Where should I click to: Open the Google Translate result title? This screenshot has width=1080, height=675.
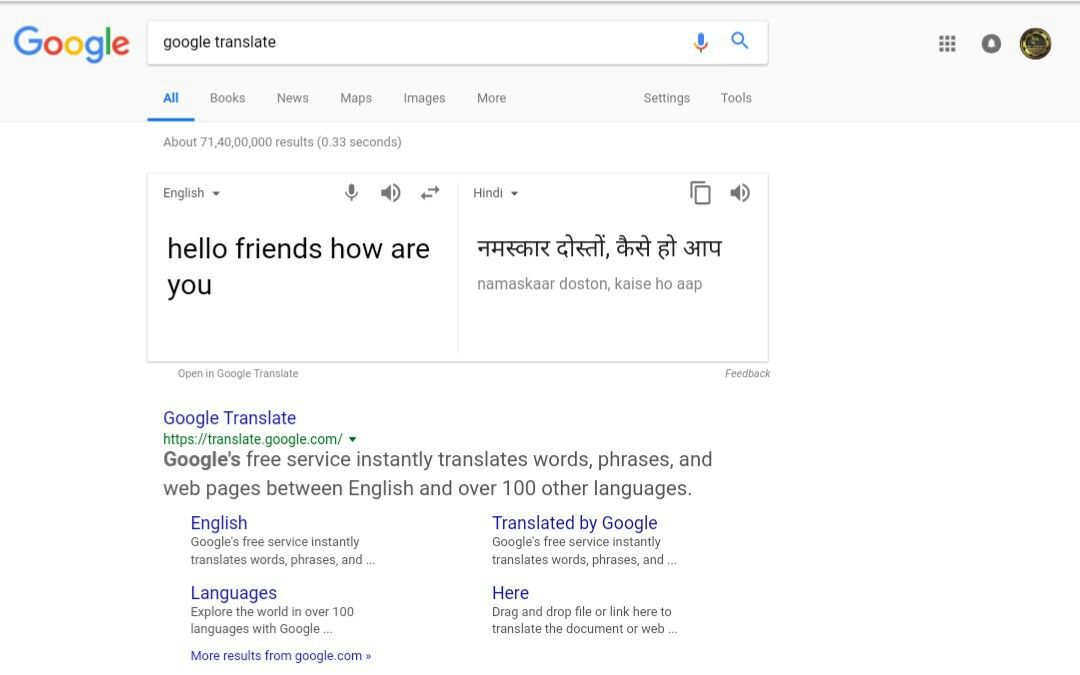point(229,418)
